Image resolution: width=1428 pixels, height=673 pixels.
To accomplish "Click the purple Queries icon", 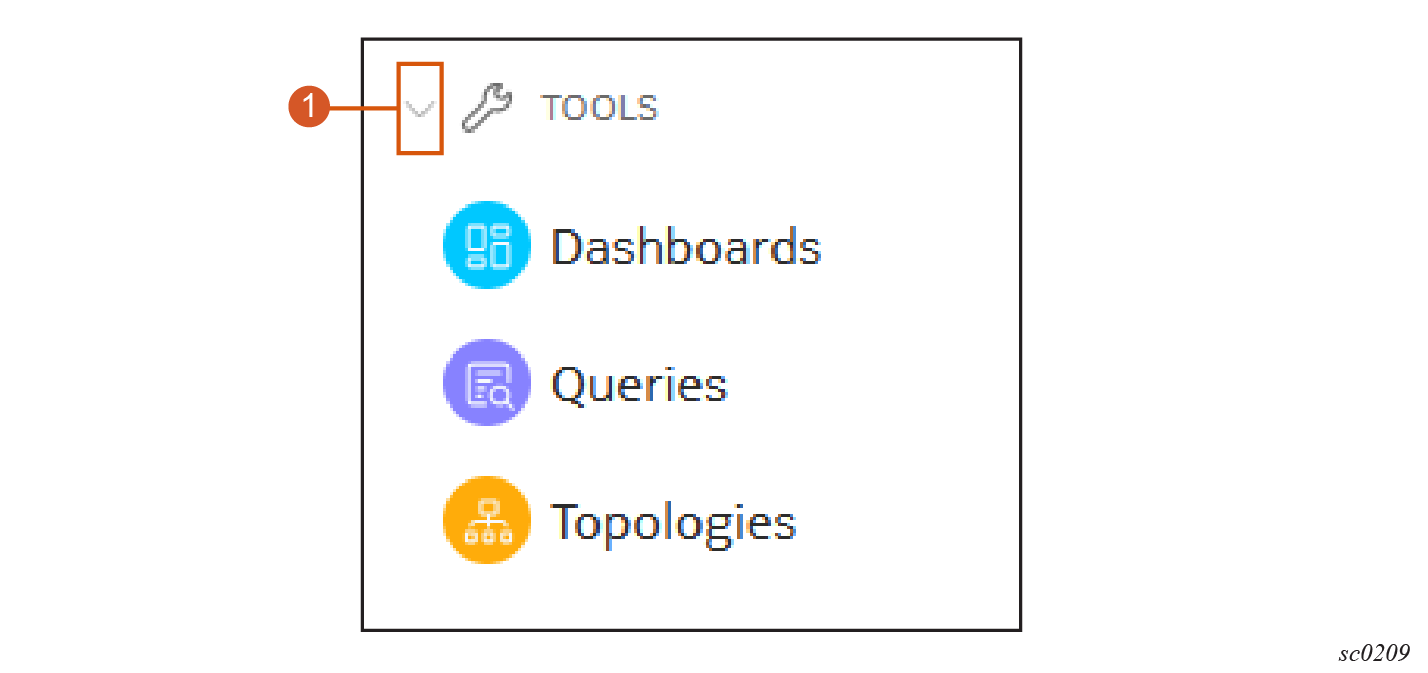I will coord(487,383).
